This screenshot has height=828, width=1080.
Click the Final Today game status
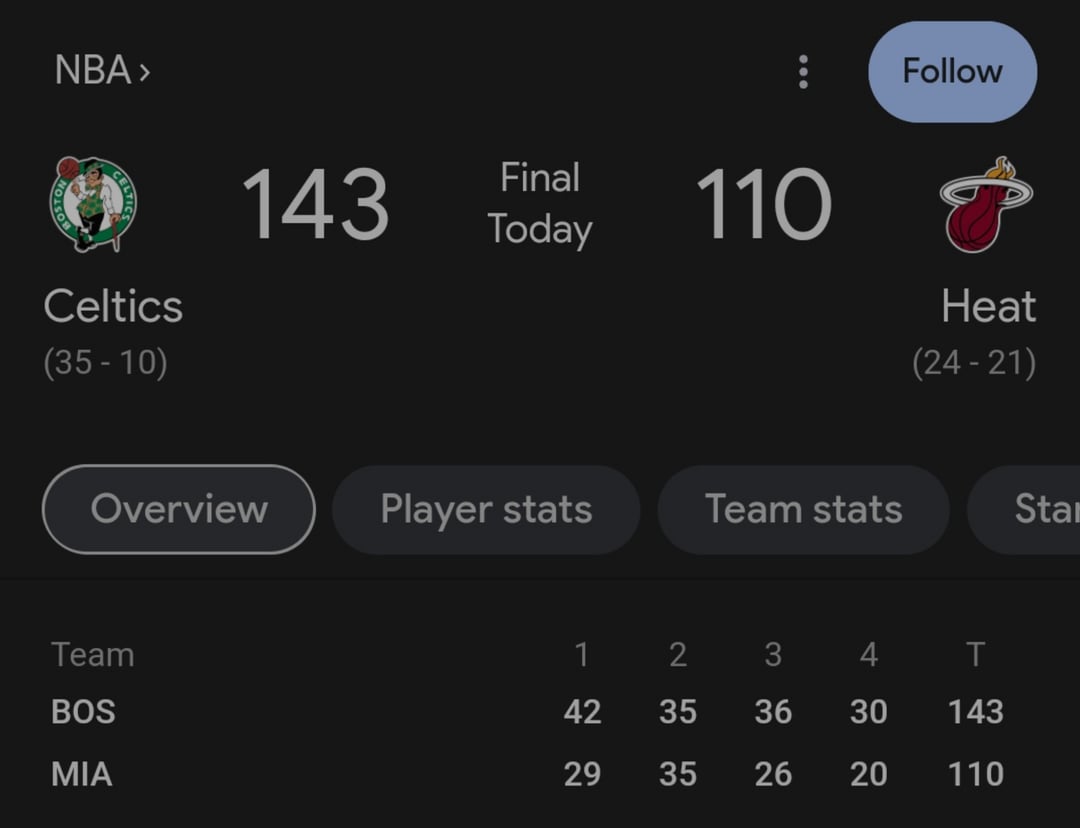point(540,204)
